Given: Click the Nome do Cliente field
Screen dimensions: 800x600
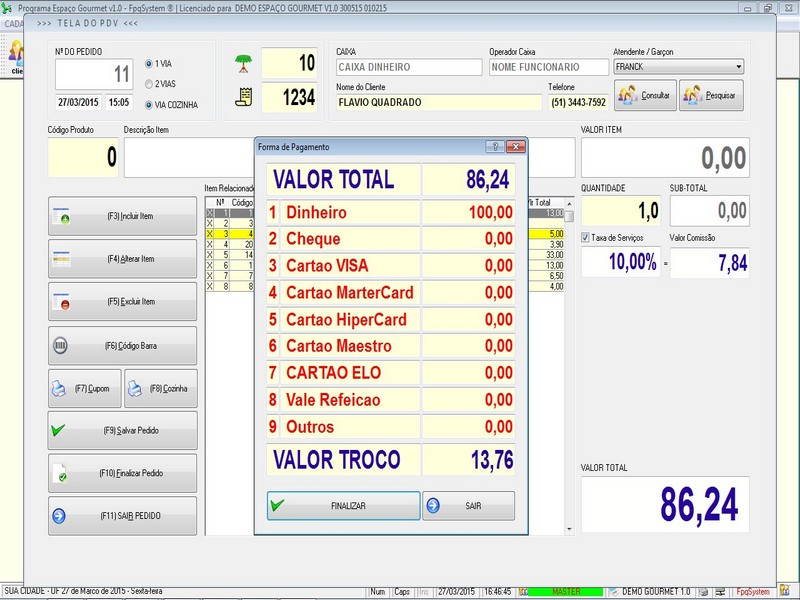Looking at the screenshot, I should click(438, 103).
